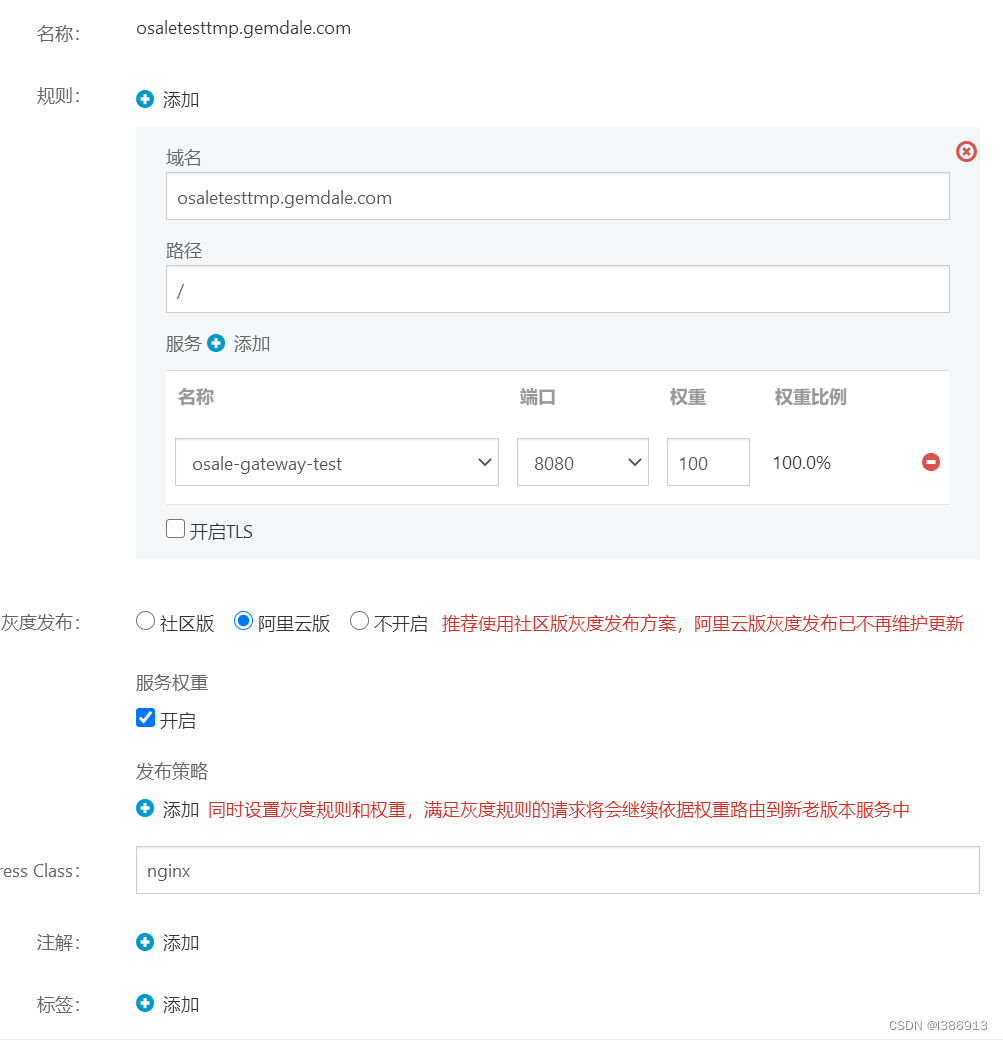Click the plus icon to add 注解

coord(145,942)
